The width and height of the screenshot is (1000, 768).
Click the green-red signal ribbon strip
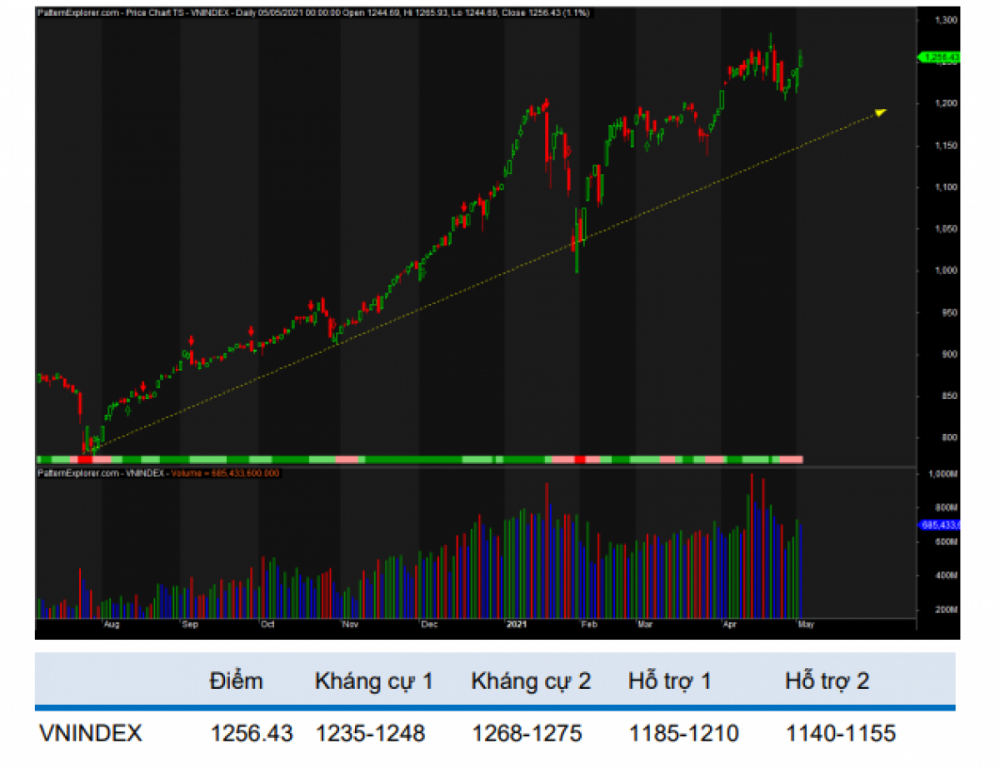[x=420, y=458]
